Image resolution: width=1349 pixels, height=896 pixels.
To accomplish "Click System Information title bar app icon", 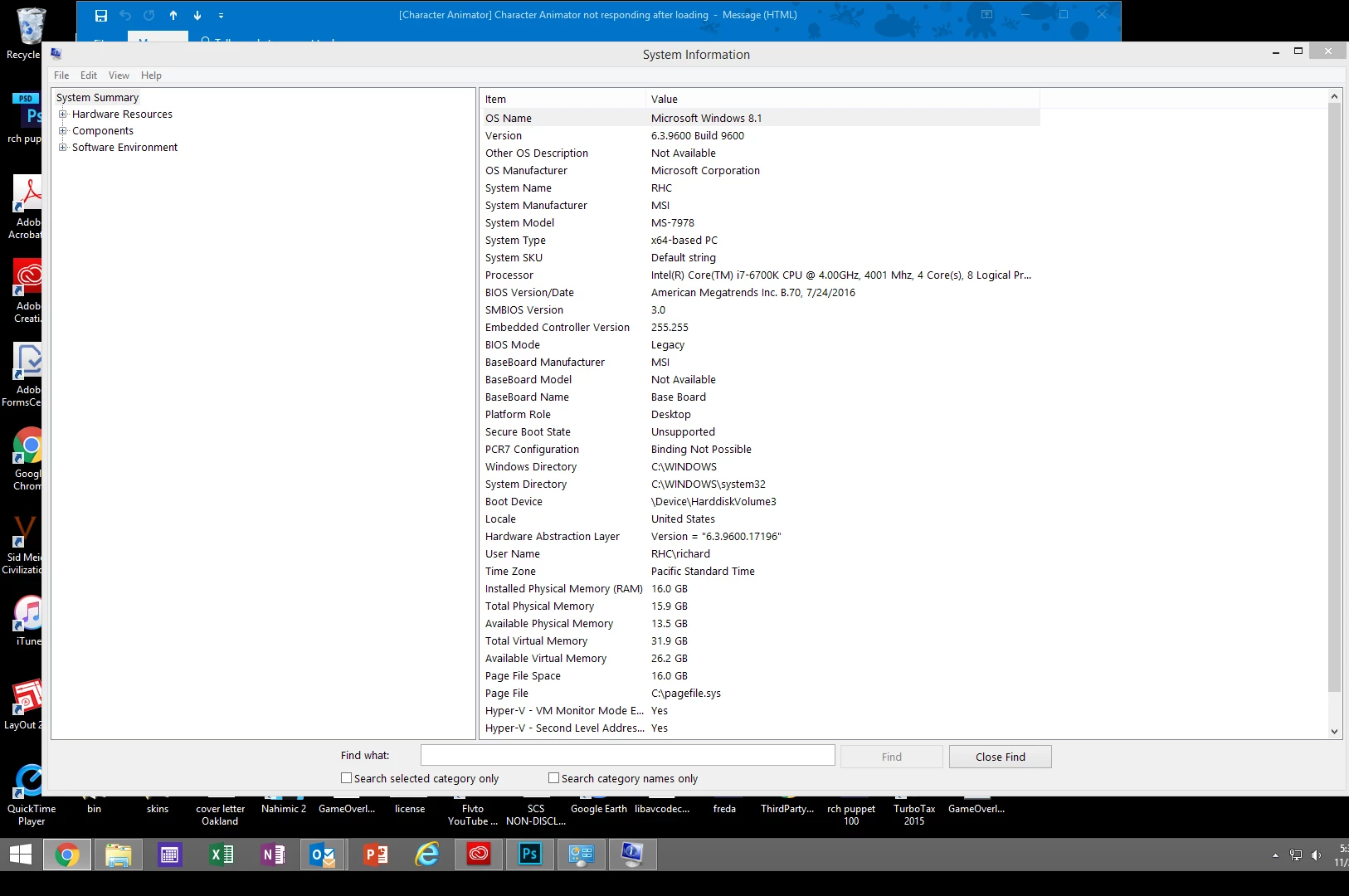I will (56, 54).
